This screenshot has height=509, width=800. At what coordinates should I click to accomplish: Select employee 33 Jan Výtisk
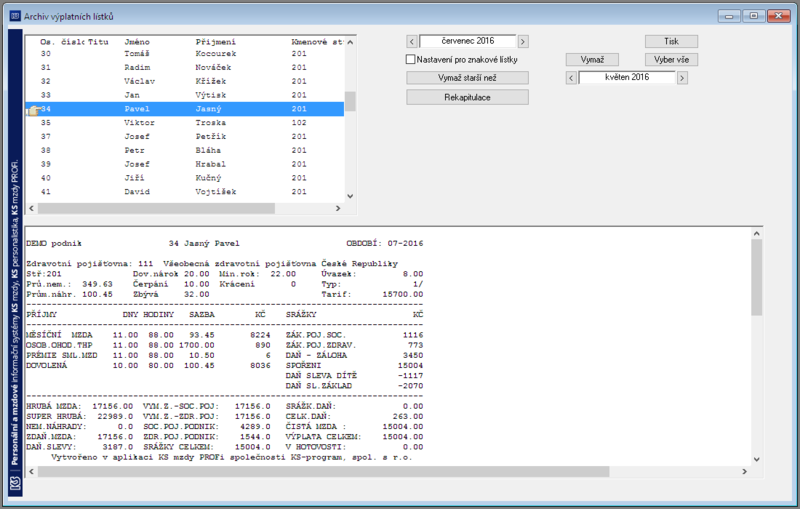[x=185, y=95]
